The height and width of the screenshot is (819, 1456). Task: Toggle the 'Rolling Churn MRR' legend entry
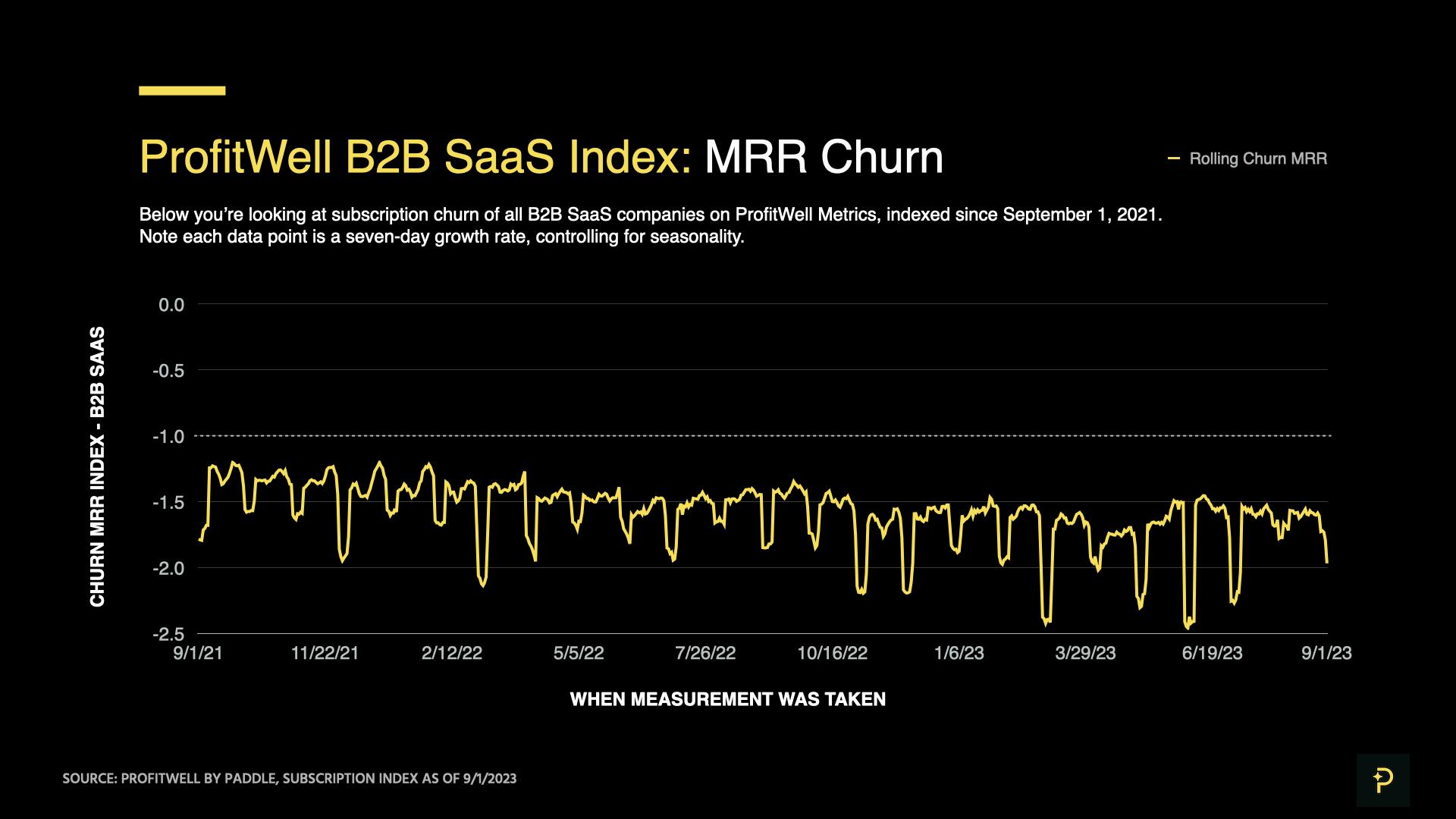tap(1259, 158)
